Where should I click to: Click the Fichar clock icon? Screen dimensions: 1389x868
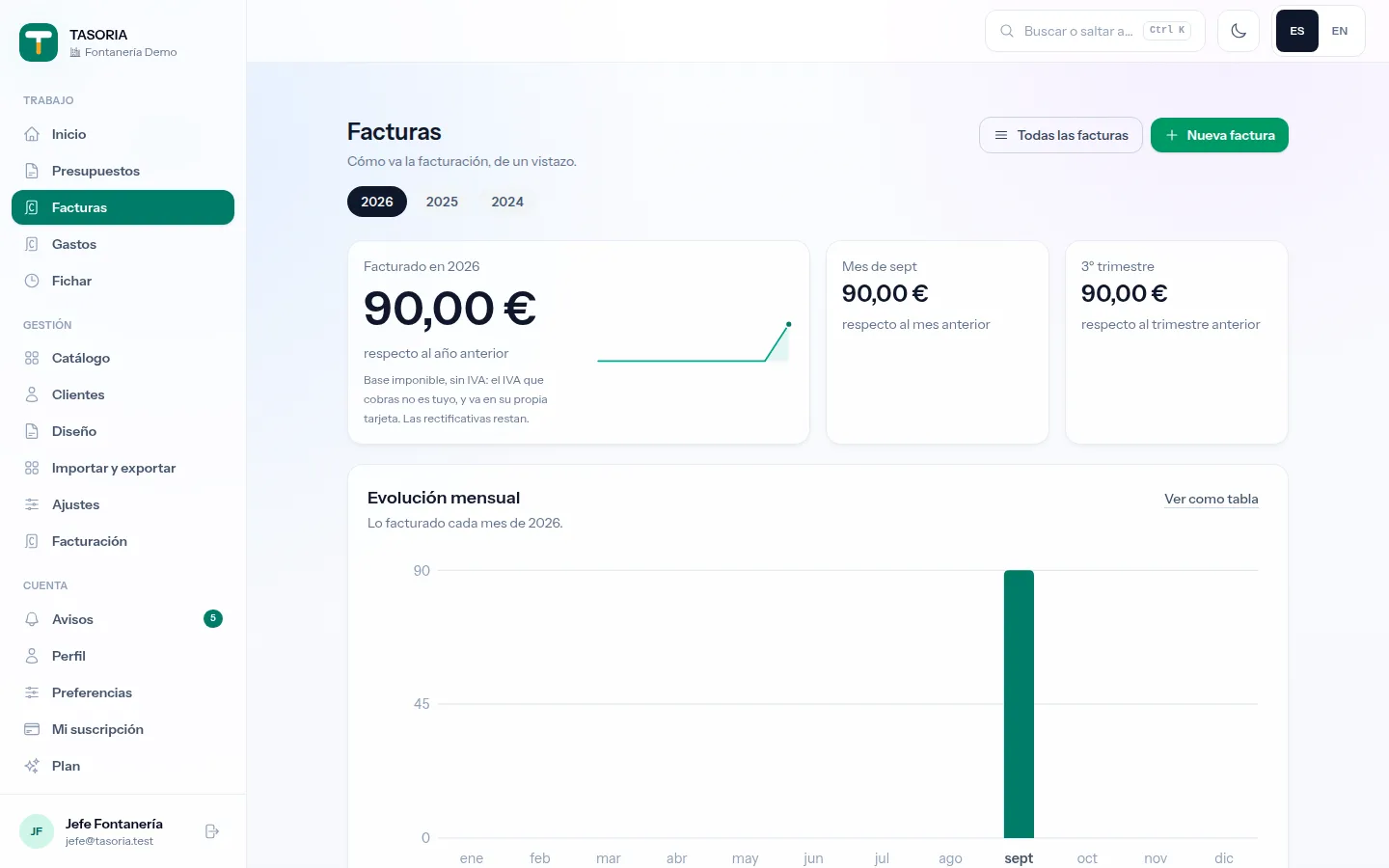32,281
